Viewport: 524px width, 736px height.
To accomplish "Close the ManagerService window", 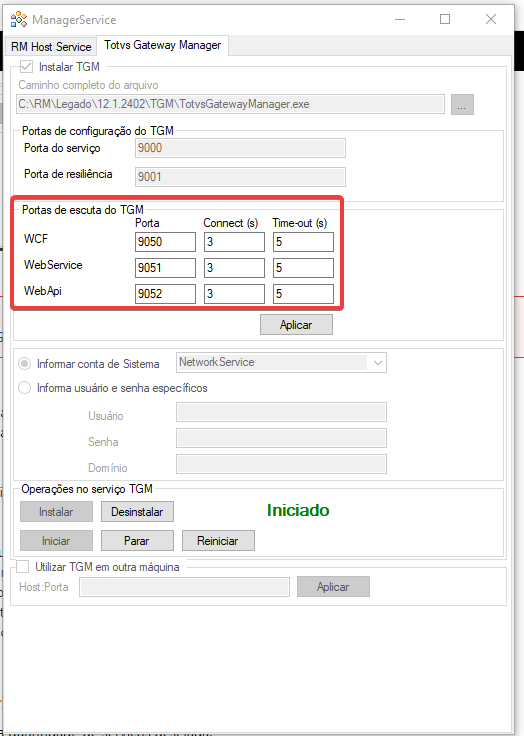I will pos(491,20).
